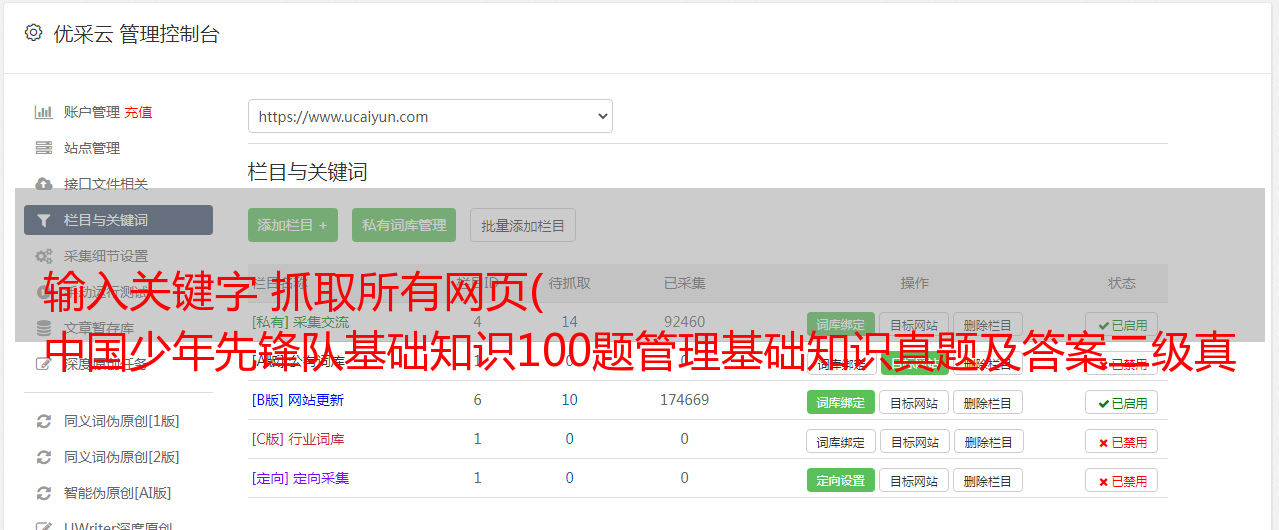Click the refresh icon for 同义词伪原创[2版]
This screenshot has height=530, width=1279.
(x=43, y=457)
